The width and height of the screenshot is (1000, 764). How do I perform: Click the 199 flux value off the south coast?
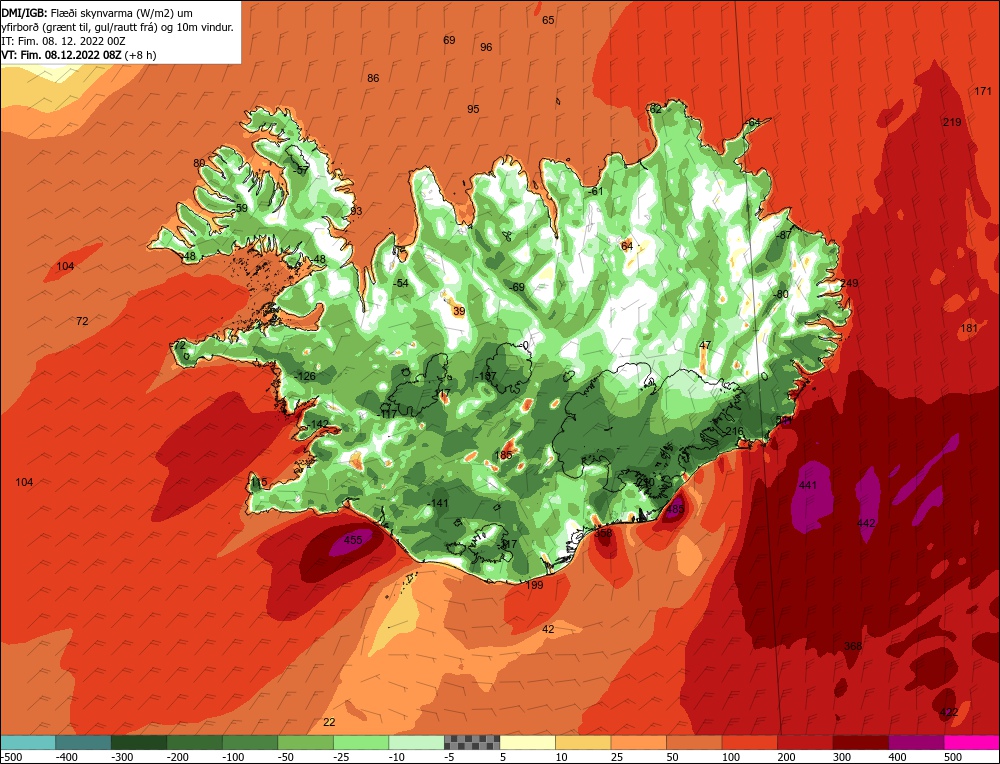coord(534,585)
